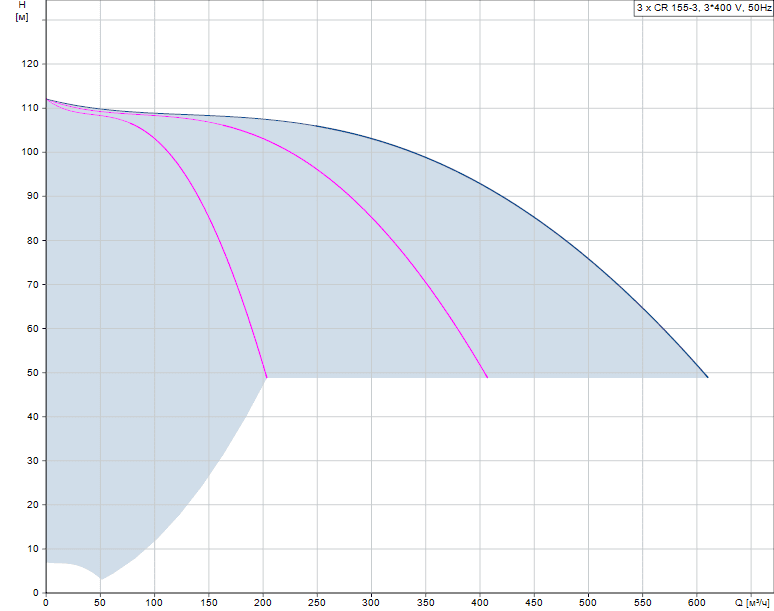Click the dark blue curve's right endpoint
The width and height of the screenshot is (774, 611).
[708, 377]
